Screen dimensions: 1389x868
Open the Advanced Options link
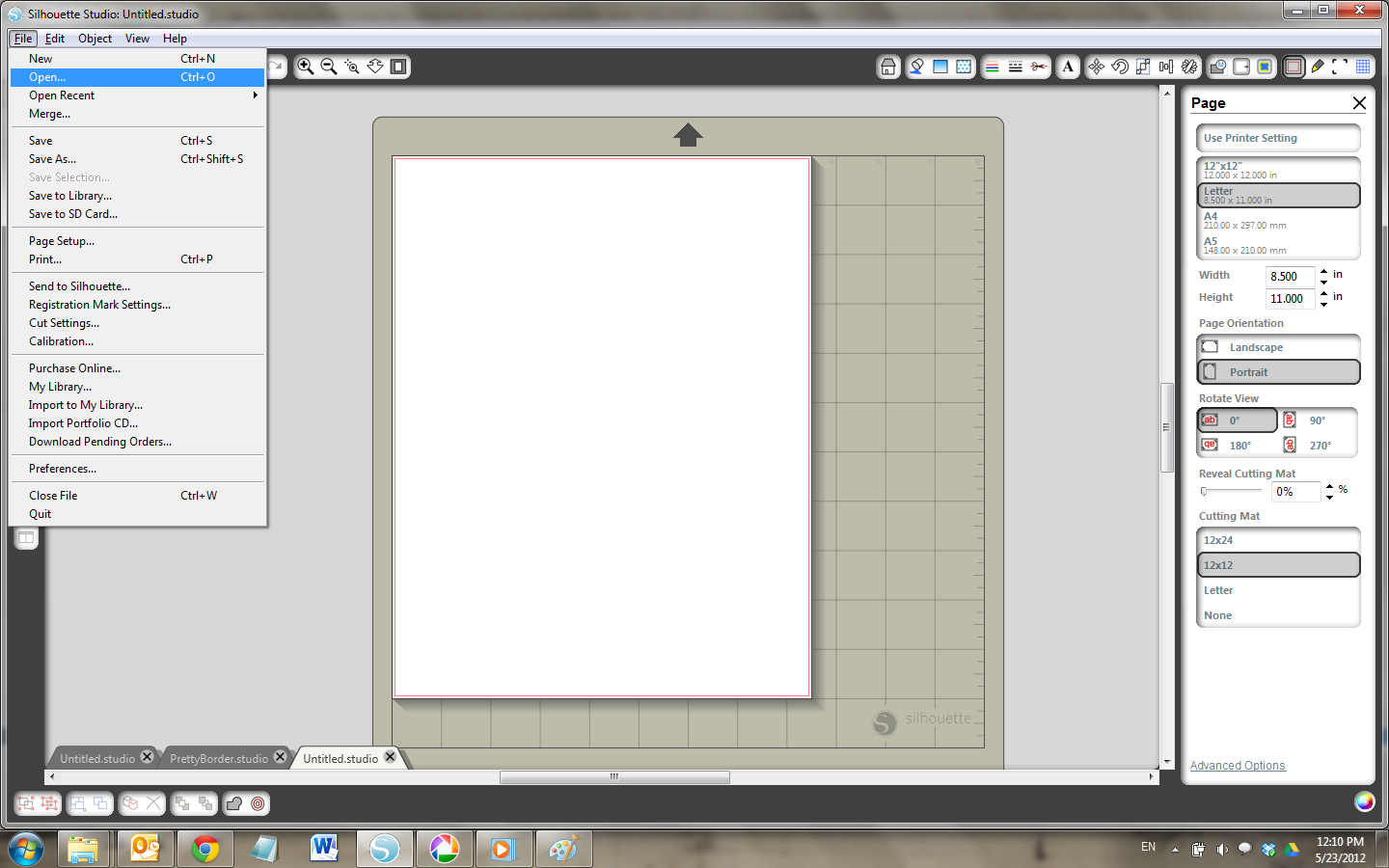(x=1238, y=766)
